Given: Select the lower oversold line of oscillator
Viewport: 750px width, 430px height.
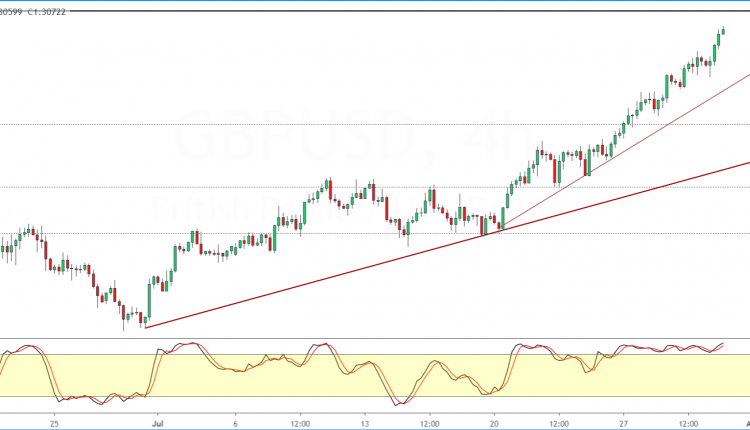Looking at the screenshot, I should pos(375,397).
